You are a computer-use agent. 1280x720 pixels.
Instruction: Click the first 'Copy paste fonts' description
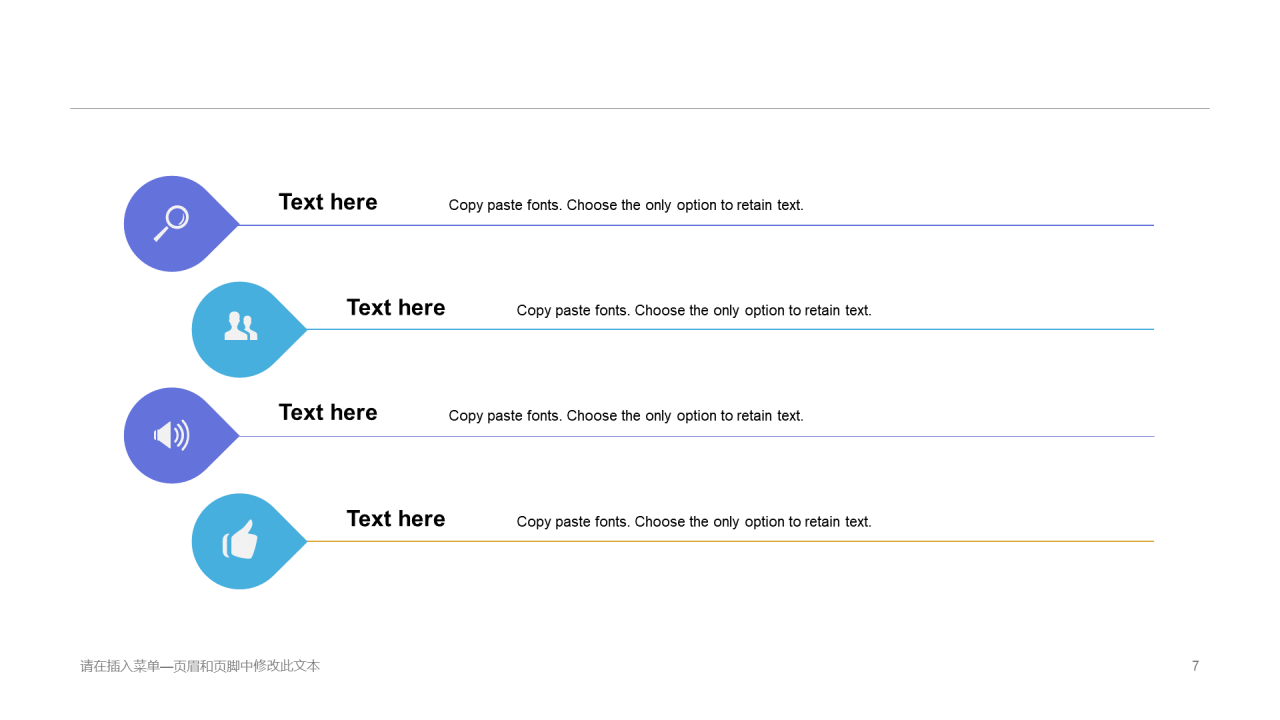click(x=626, y=205)
